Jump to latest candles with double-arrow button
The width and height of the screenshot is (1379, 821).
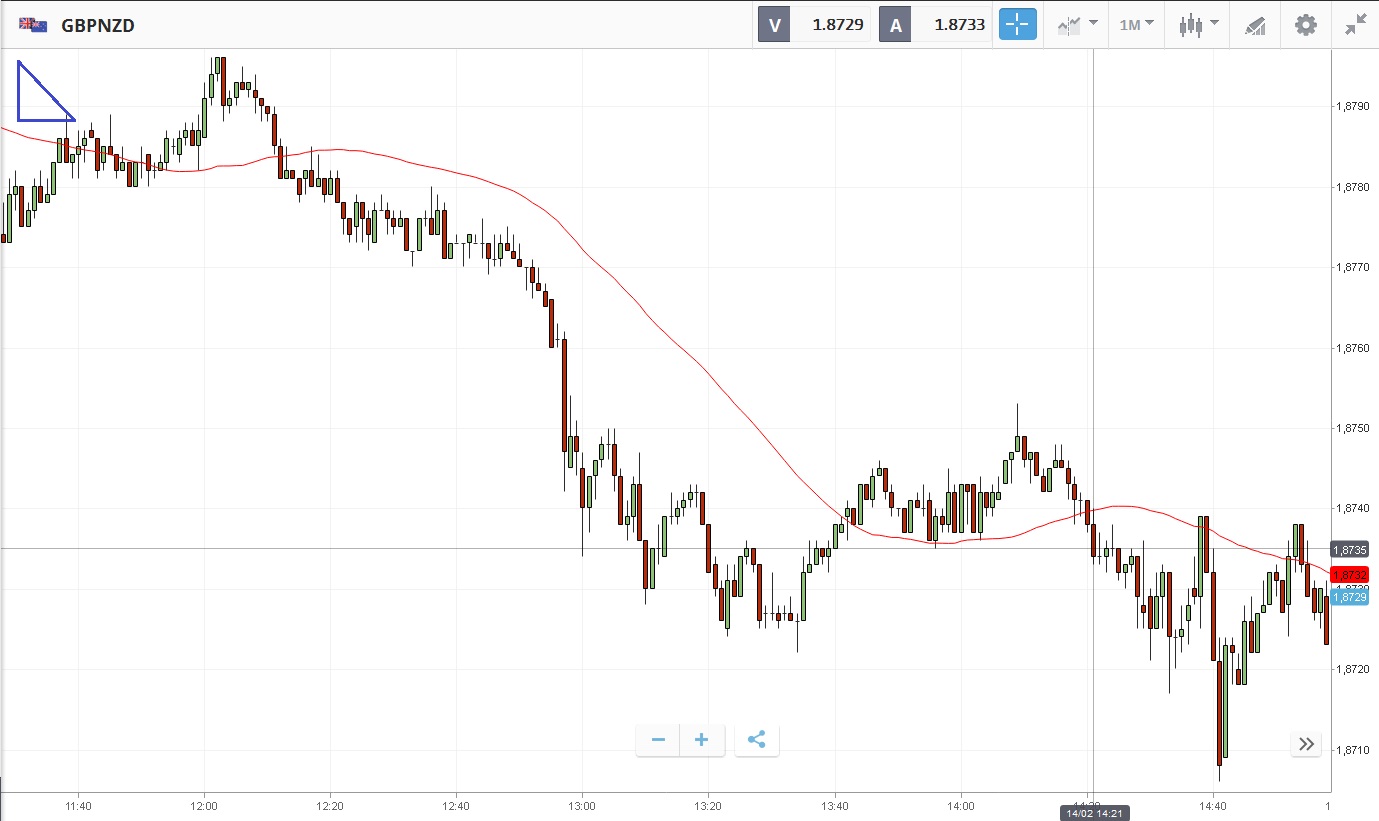pos(1306,744)
